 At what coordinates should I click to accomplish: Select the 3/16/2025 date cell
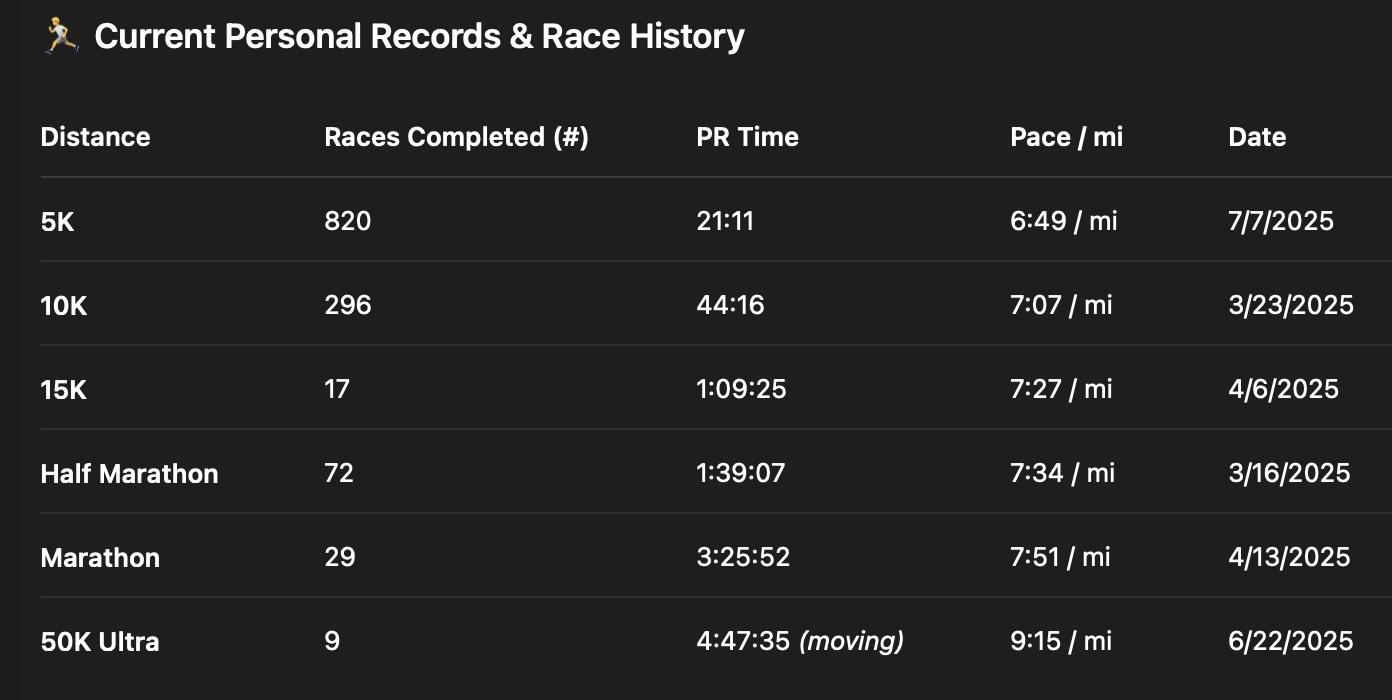[1289, 473]
